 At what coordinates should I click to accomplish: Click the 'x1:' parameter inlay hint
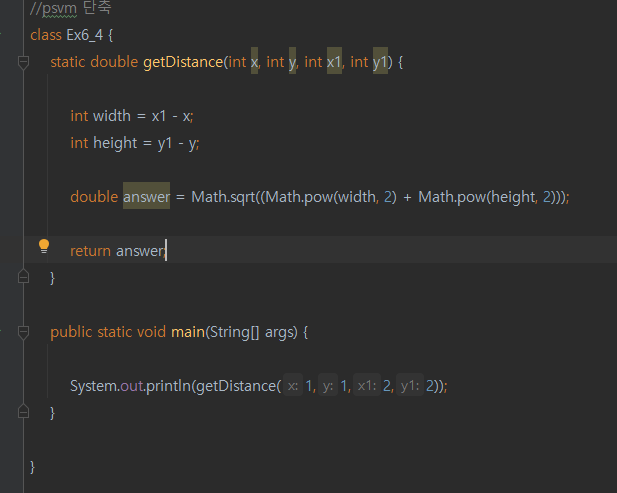pyautogui.click(x=367, y=386)
